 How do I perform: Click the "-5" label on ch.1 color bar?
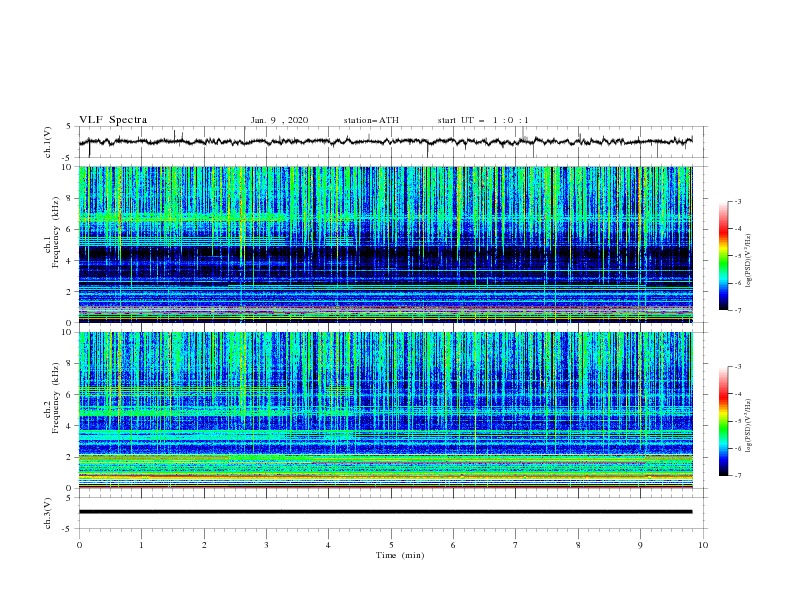coord(737,256)
